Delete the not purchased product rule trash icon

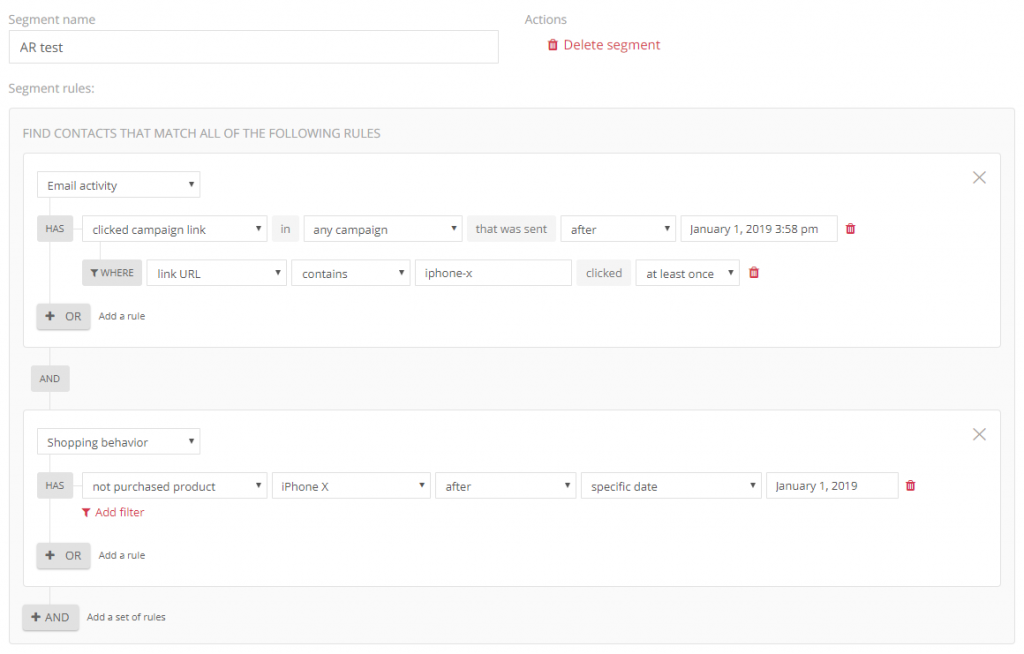click(910, 485)
